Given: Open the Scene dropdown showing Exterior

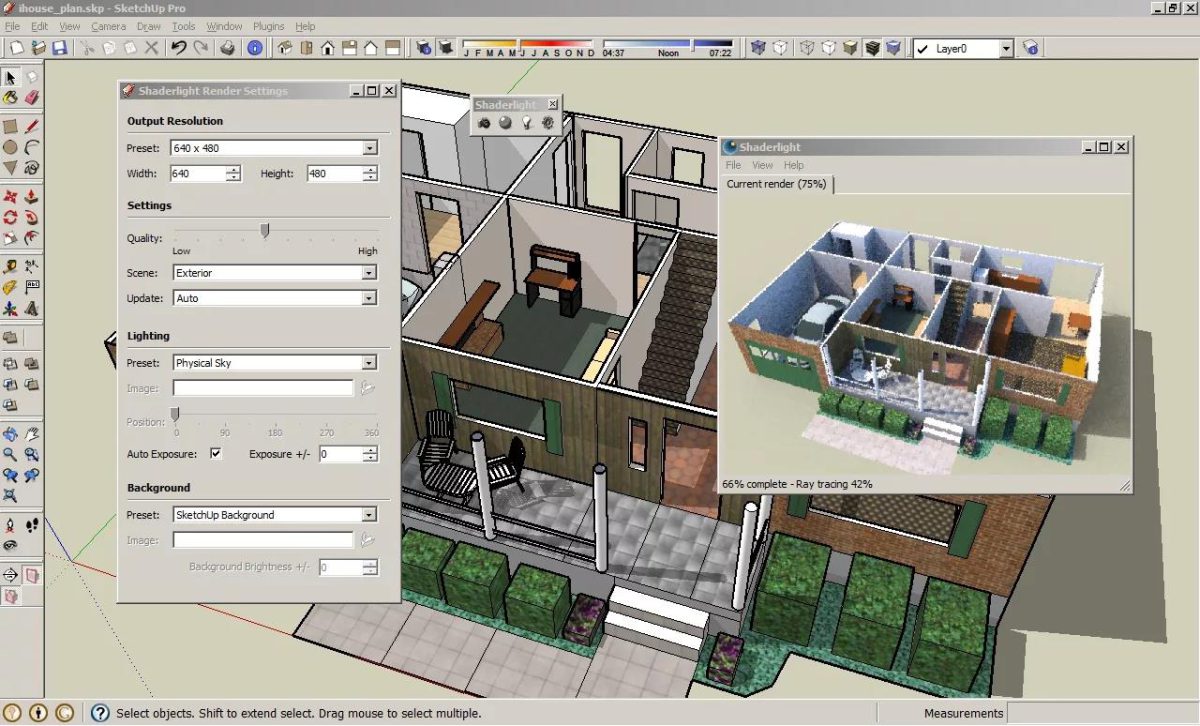Looking at the screenshot, I should click(x=369, y=272).
